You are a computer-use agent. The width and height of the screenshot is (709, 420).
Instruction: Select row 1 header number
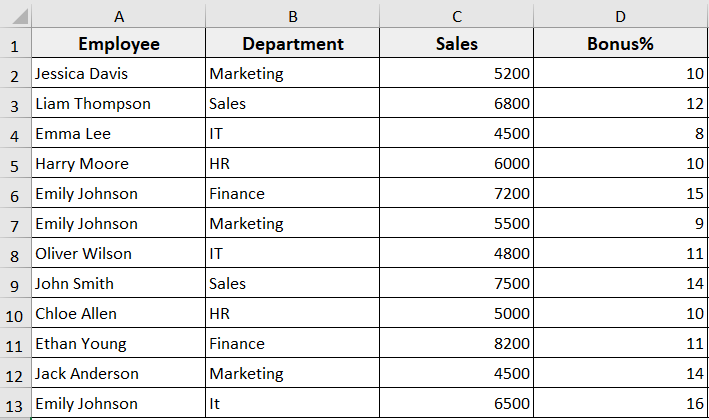point(15,44)
